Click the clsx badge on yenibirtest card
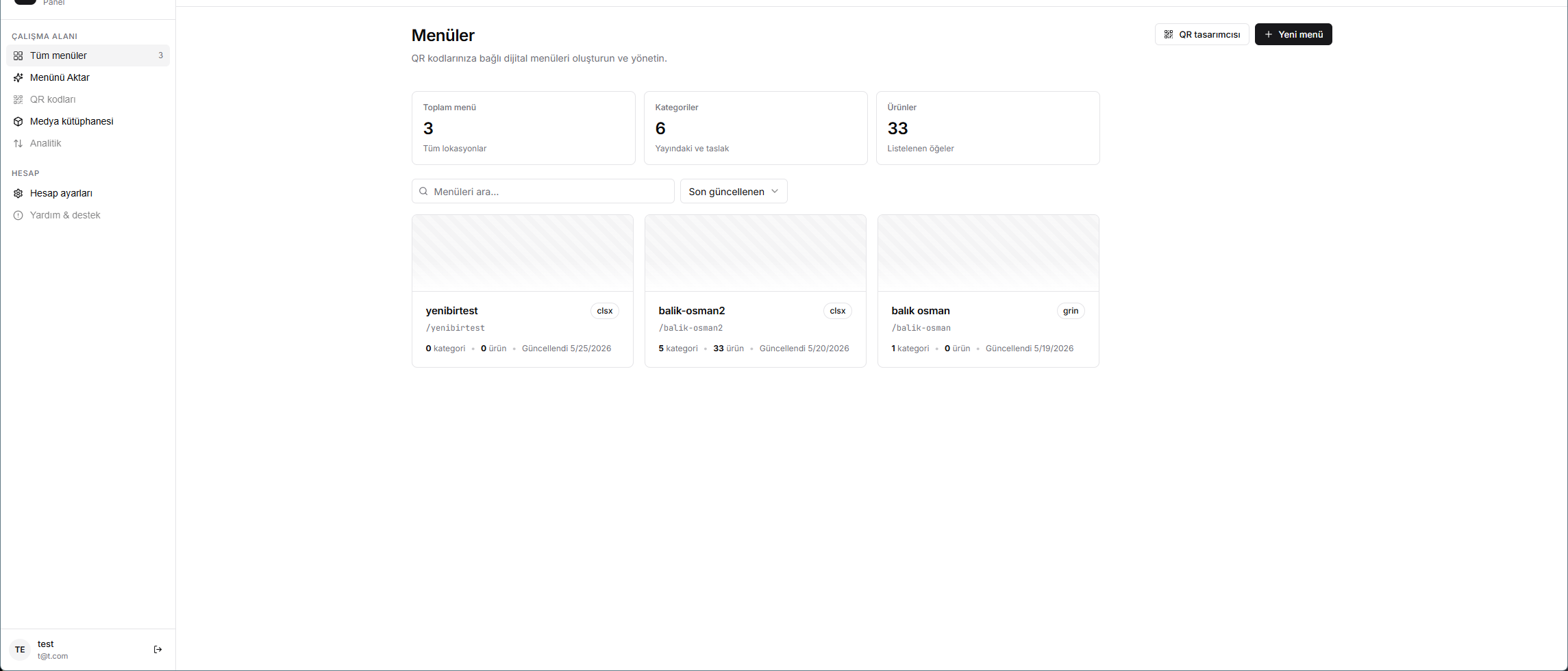The image size is (1568, 671). click(x=605, y=311)
